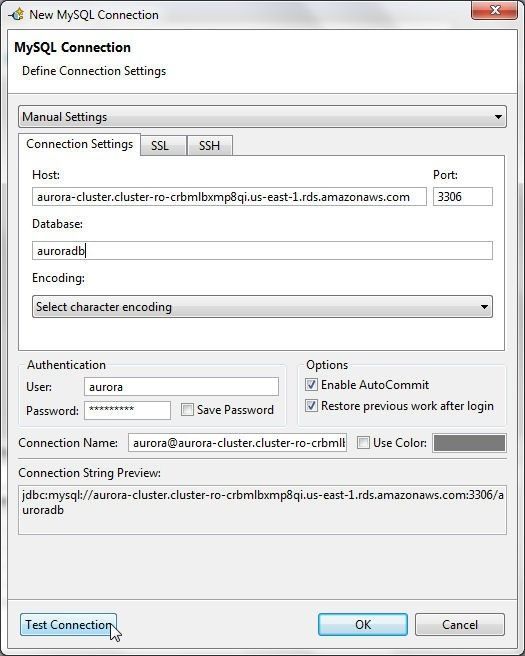
Task: Toggle the Save Password checkbox
Action: [187, 410]
